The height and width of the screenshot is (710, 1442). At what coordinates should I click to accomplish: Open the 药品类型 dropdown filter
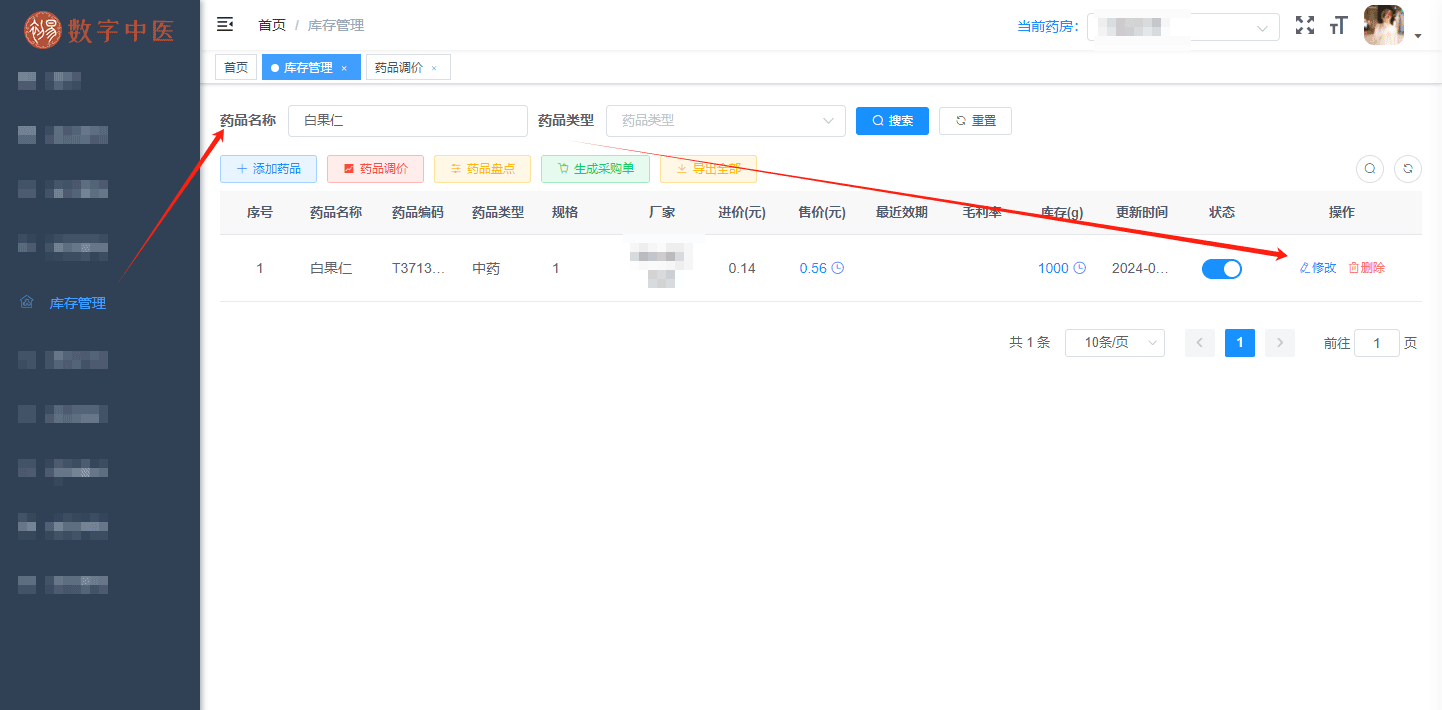(726, 121)
